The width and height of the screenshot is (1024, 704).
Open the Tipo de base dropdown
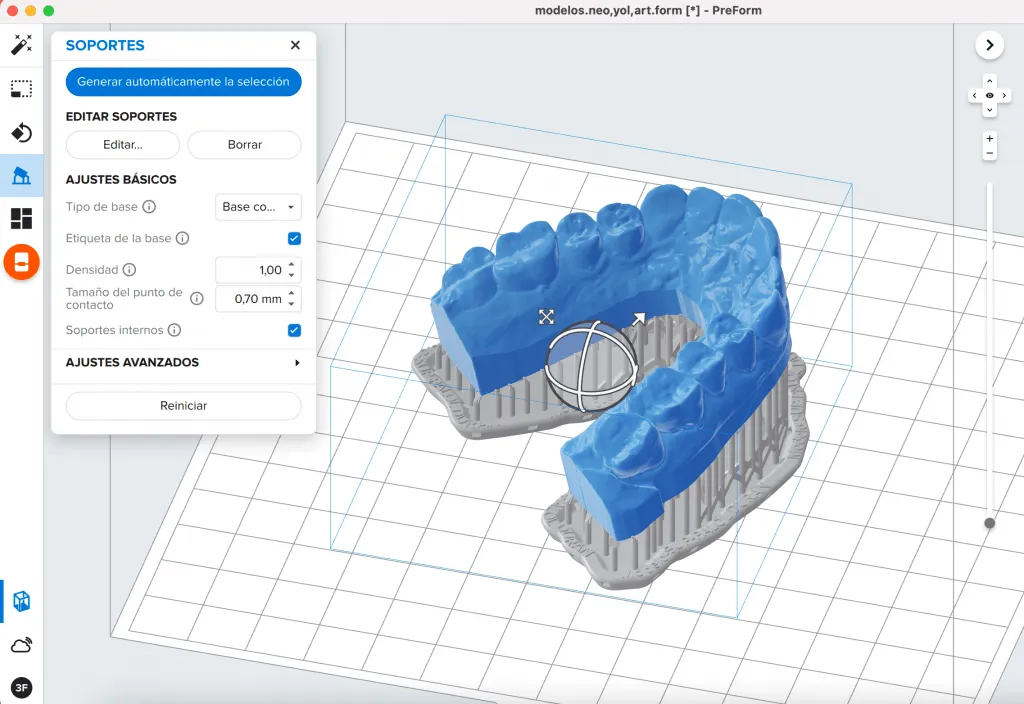[258, 207]
